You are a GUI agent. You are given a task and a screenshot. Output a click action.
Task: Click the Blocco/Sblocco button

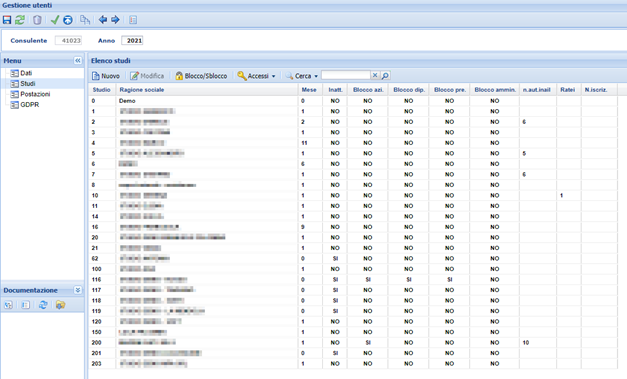(201, 76)
